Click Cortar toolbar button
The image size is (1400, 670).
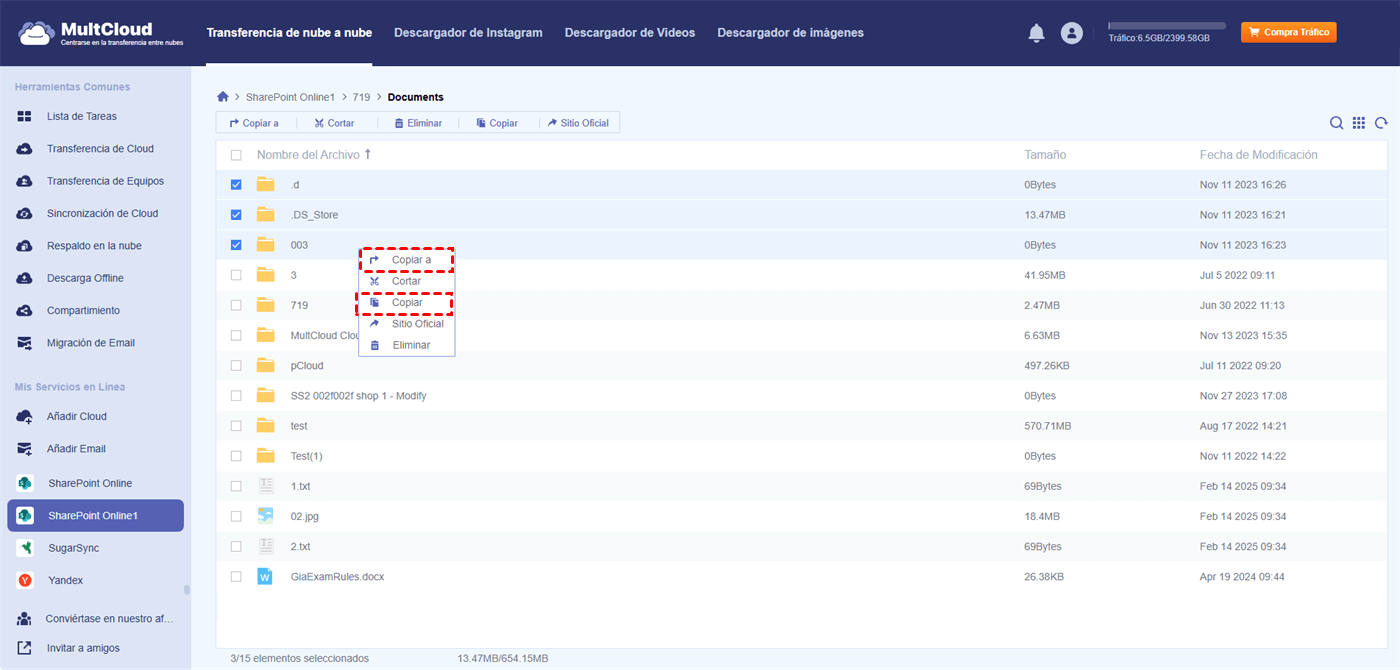pyautogui.click(x=334, y=123)
